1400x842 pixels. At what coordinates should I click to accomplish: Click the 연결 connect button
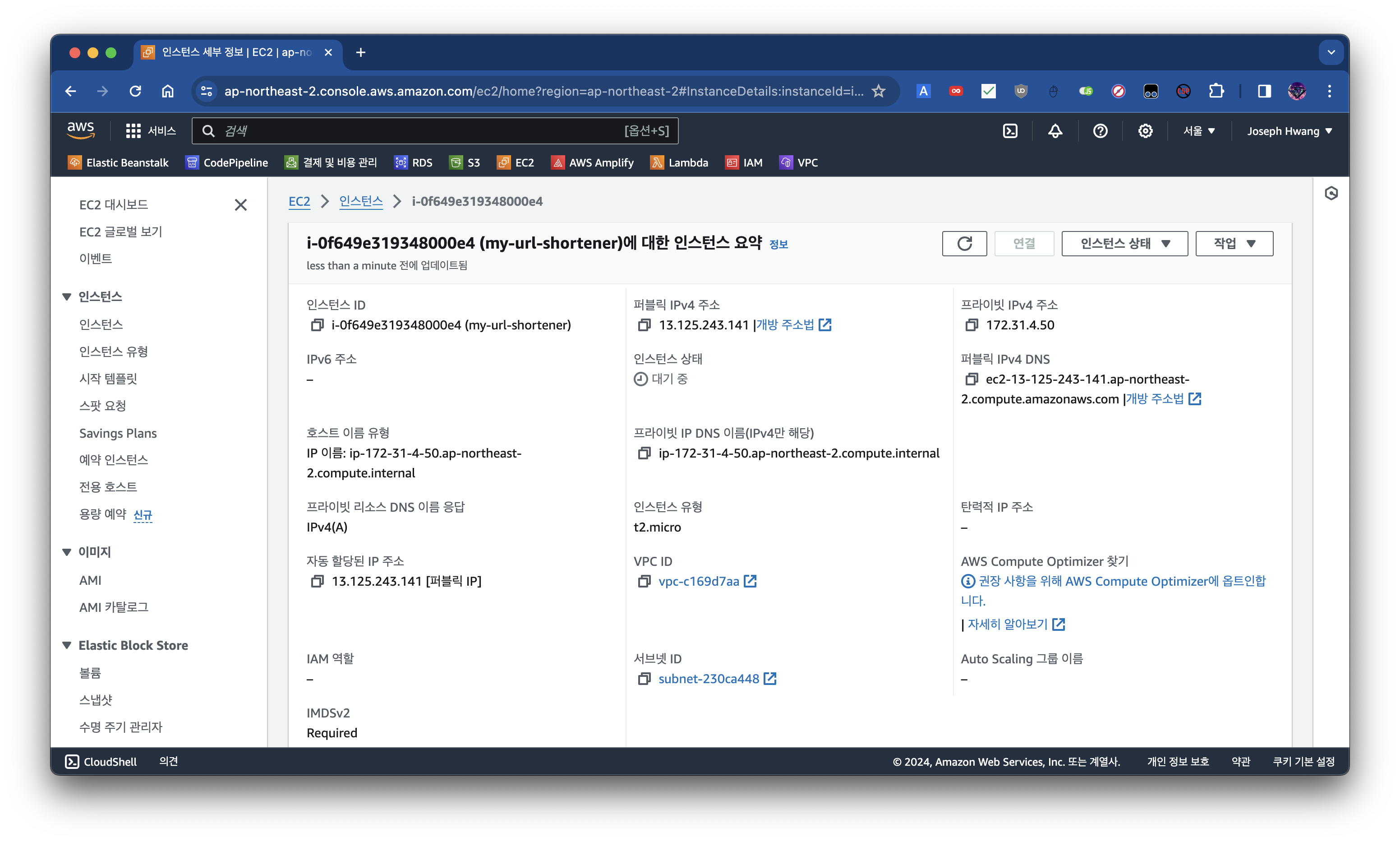point(1023,243)
